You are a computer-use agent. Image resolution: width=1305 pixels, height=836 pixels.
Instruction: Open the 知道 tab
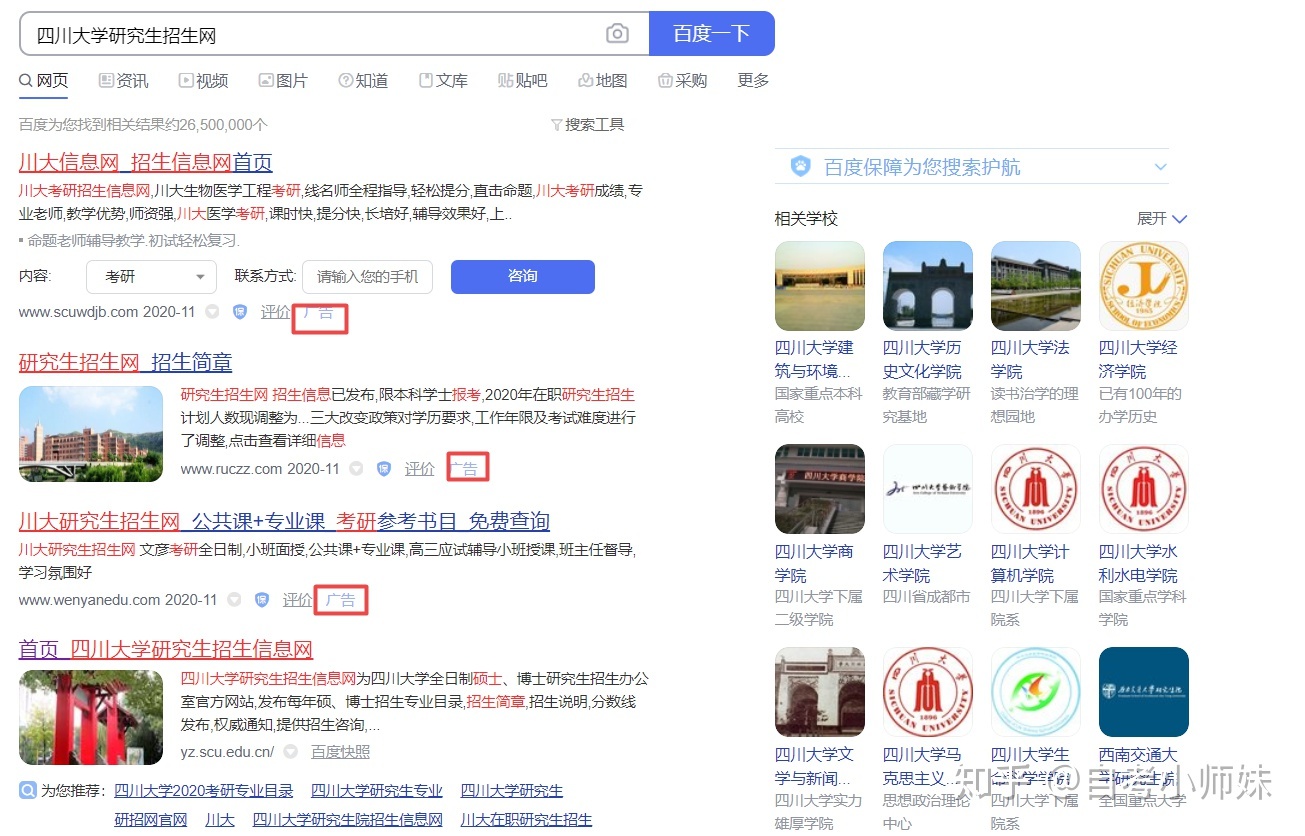coord(363,80)
